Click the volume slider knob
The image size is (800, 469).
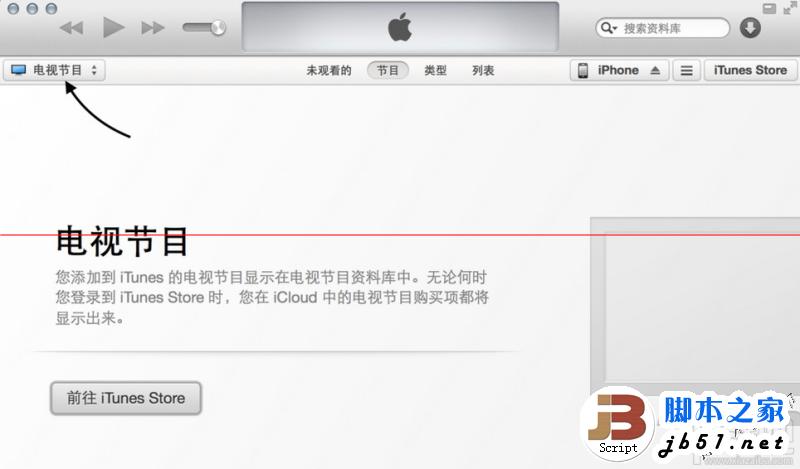(218, 28)
